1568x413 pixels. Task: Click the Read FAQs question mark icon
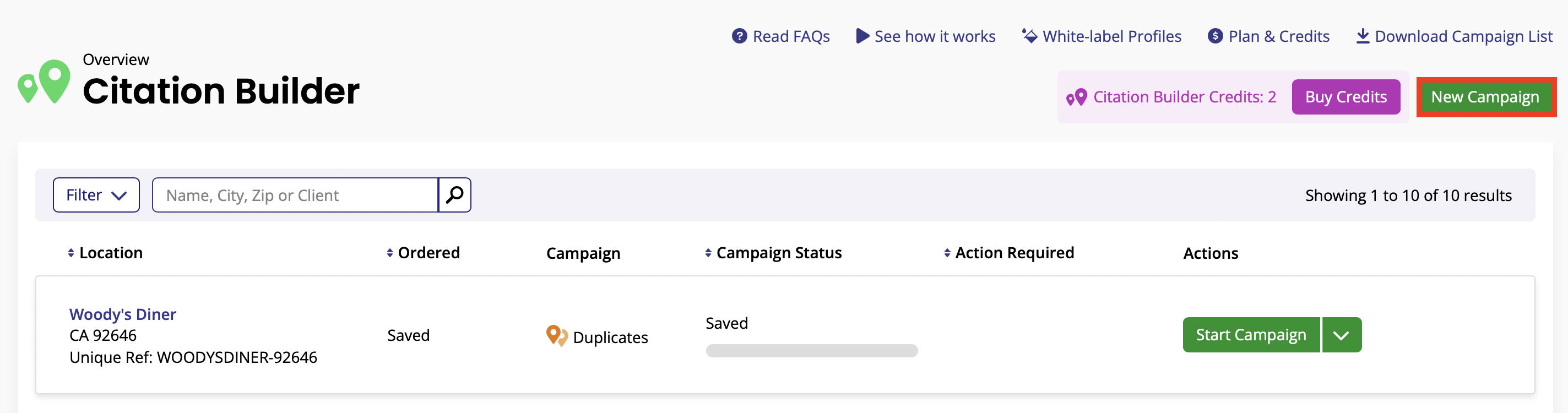[739, 36]
